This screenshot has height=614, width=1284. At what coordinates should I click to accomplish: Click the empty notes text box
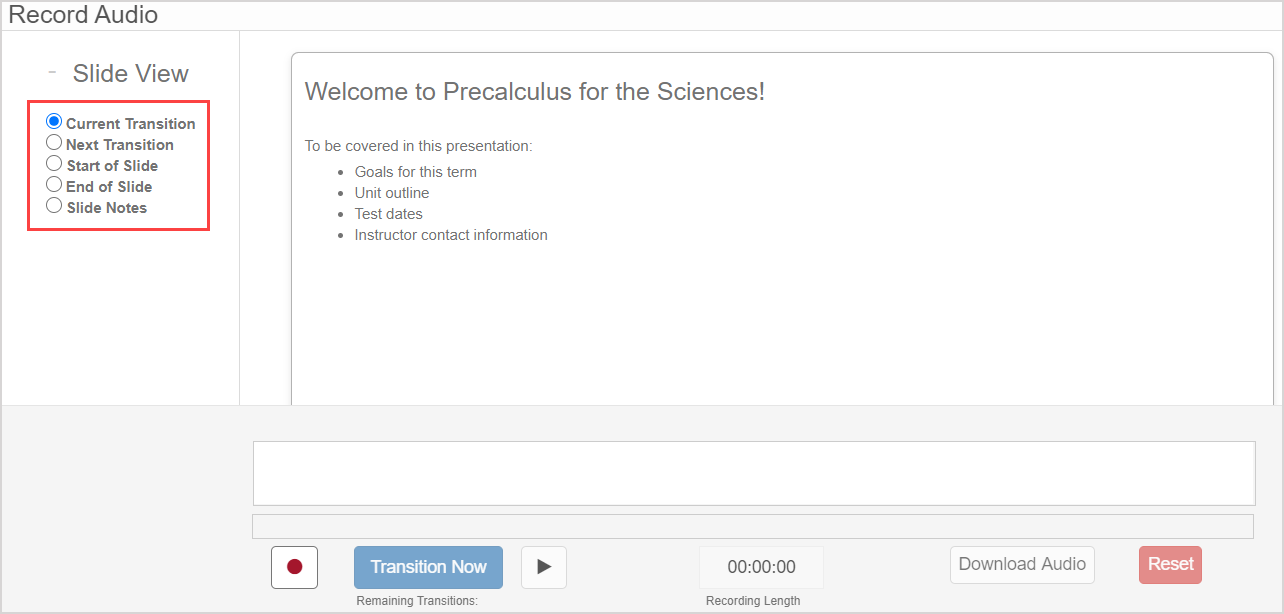pos(753,473)
